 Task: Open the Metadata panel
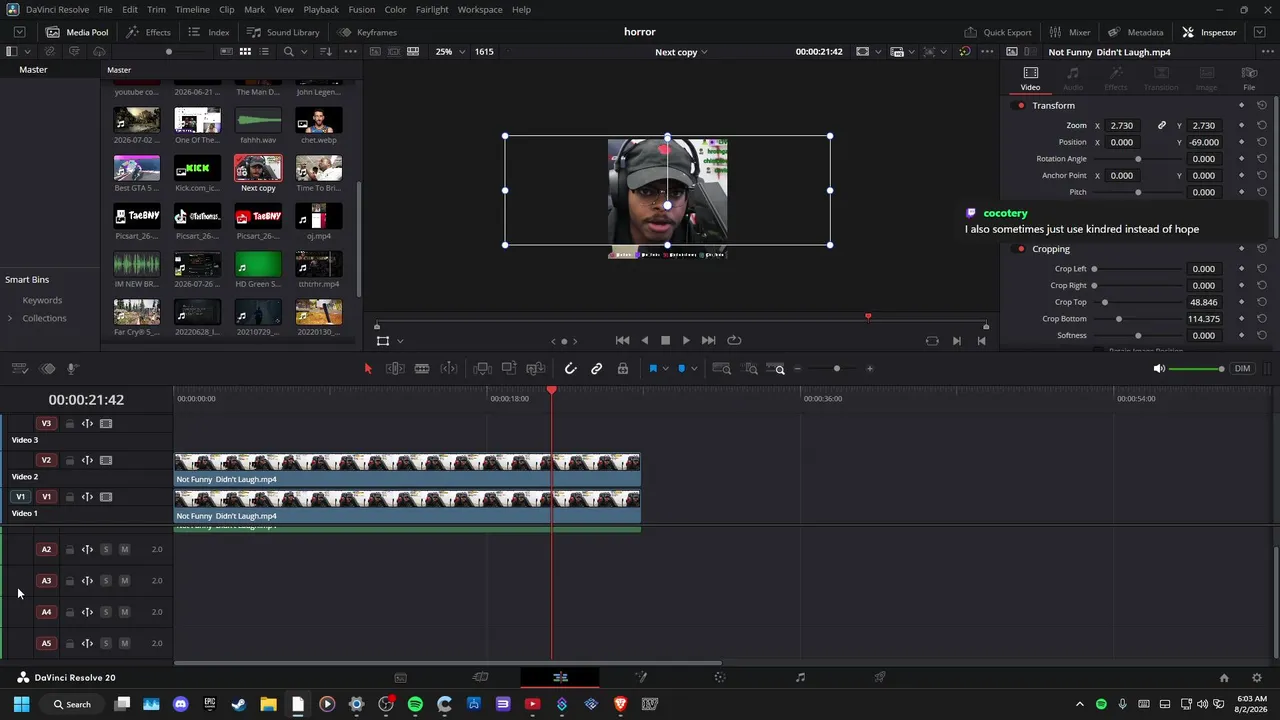(x=1135, y=32)
